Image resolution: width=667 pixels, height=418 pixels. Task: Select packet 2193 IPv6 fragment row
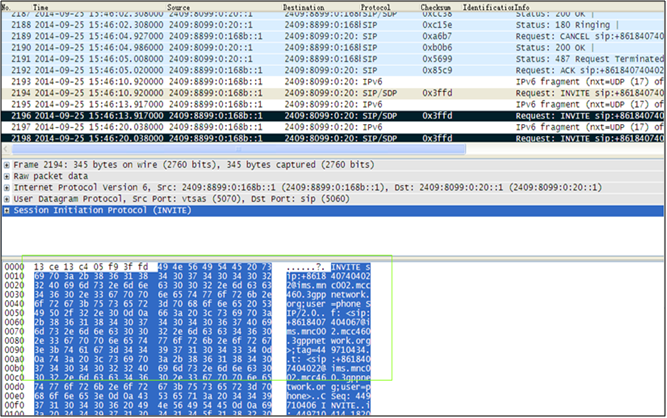[333, 82]
